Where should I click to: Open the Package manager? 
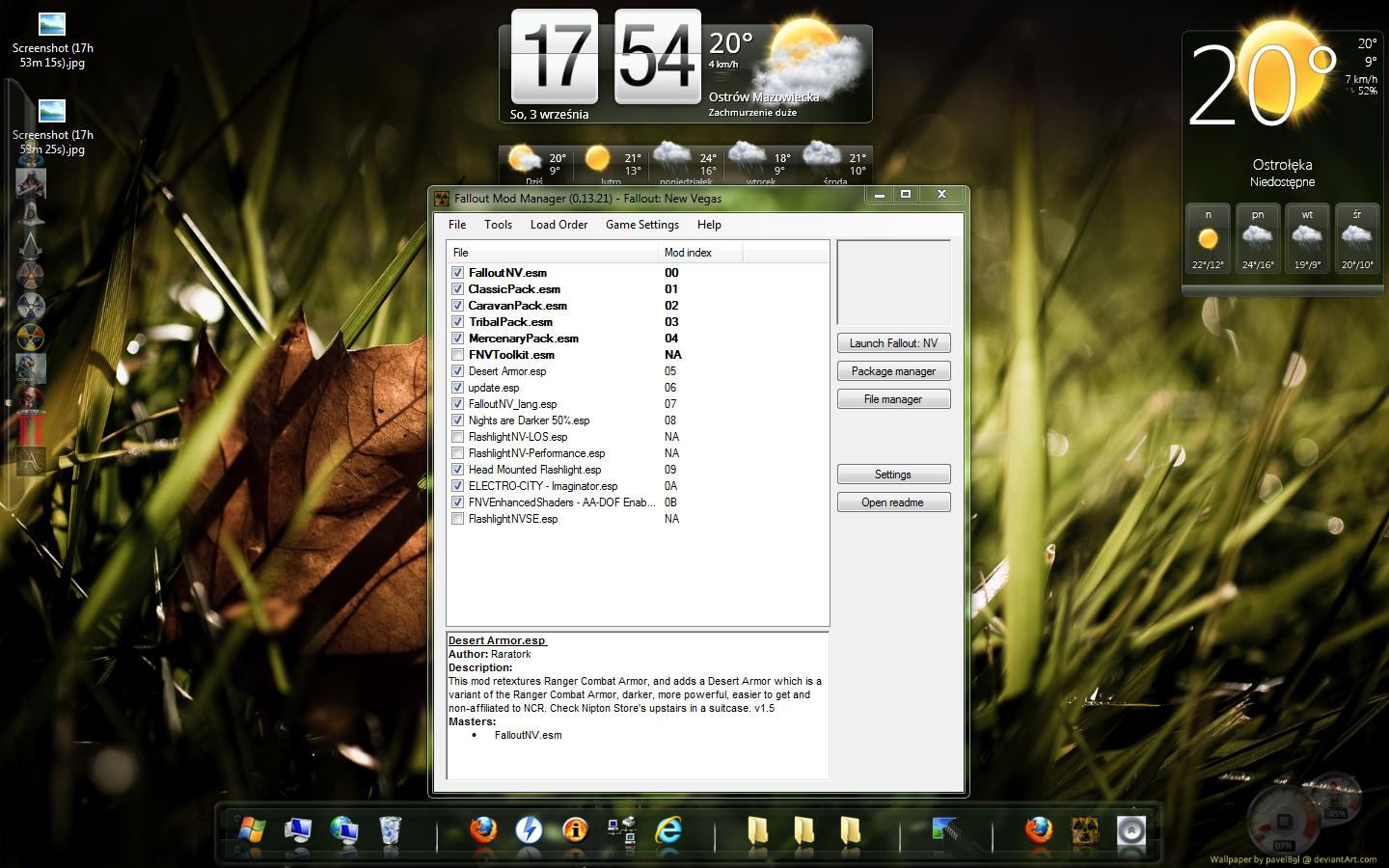coord(893,371)
